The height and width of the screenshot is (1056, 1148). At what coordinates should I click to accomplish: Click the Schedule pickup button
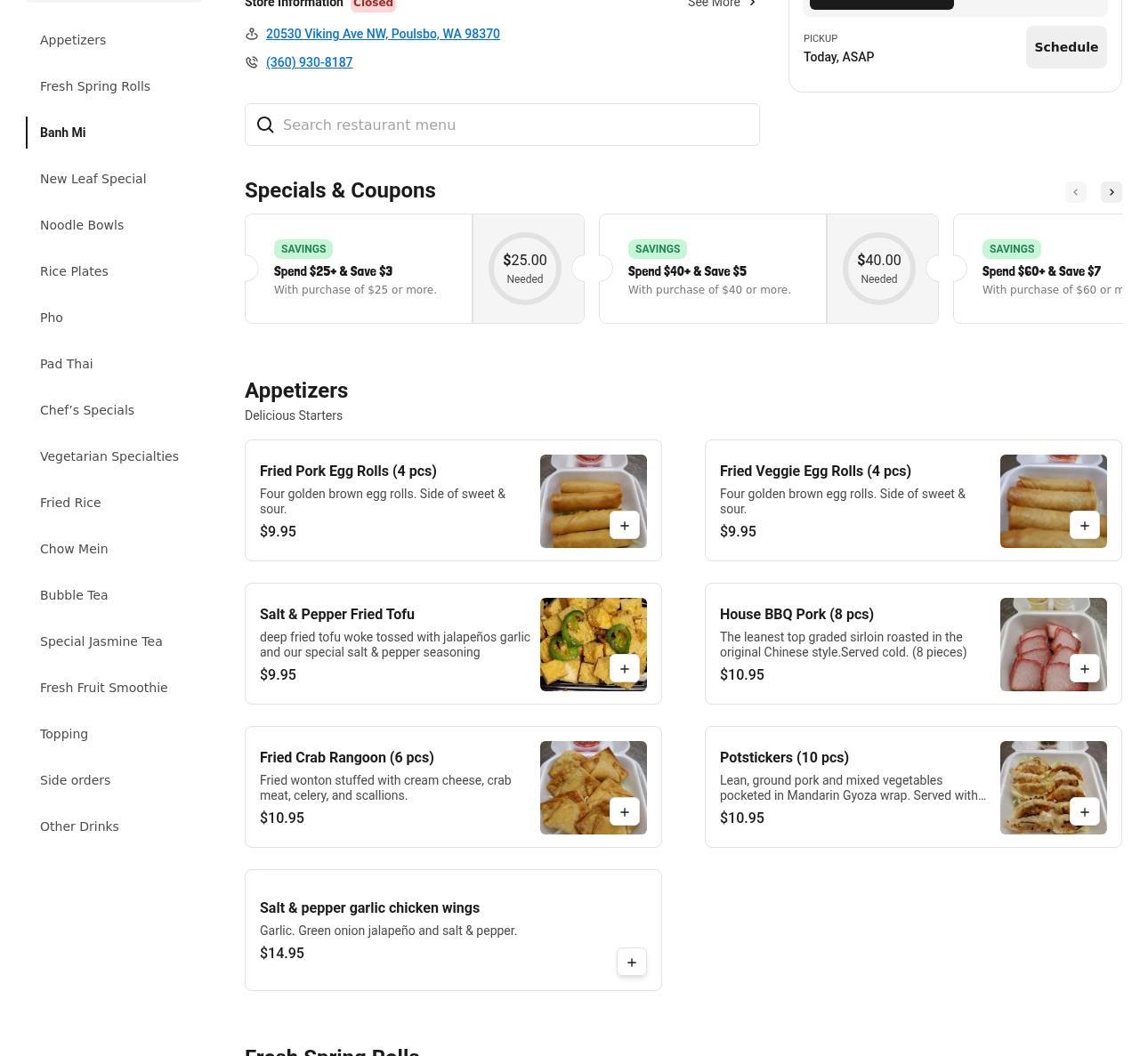[x=1065, y=47]
